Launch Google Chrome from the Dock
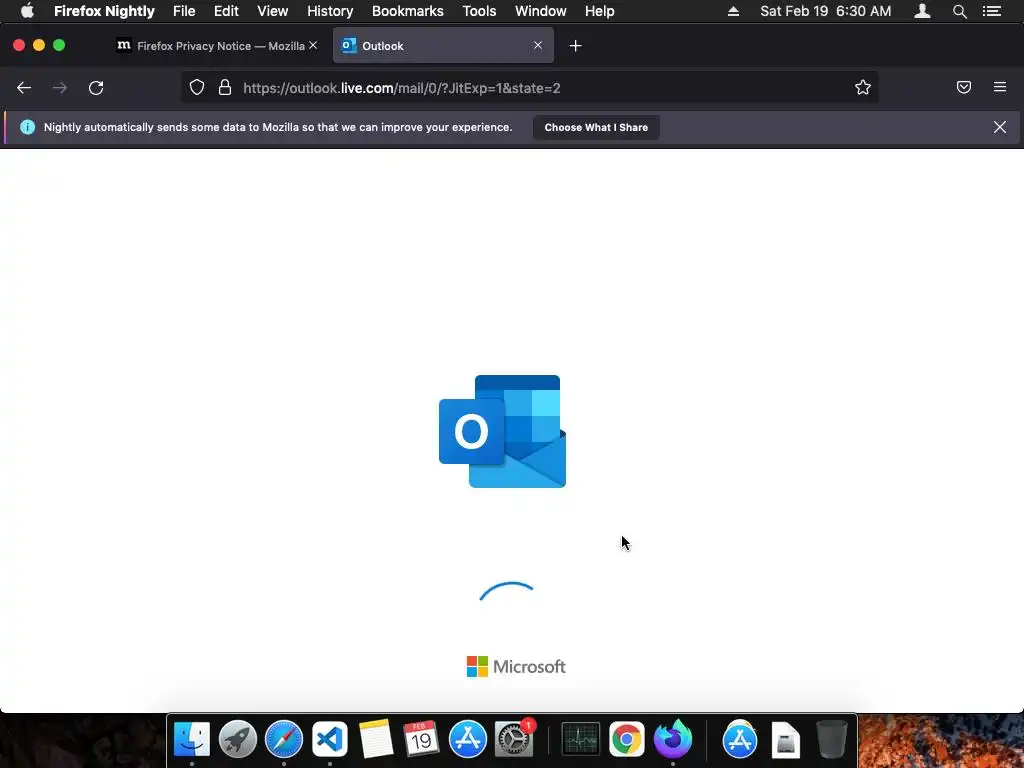1024x768 pixels. (627, 739)
